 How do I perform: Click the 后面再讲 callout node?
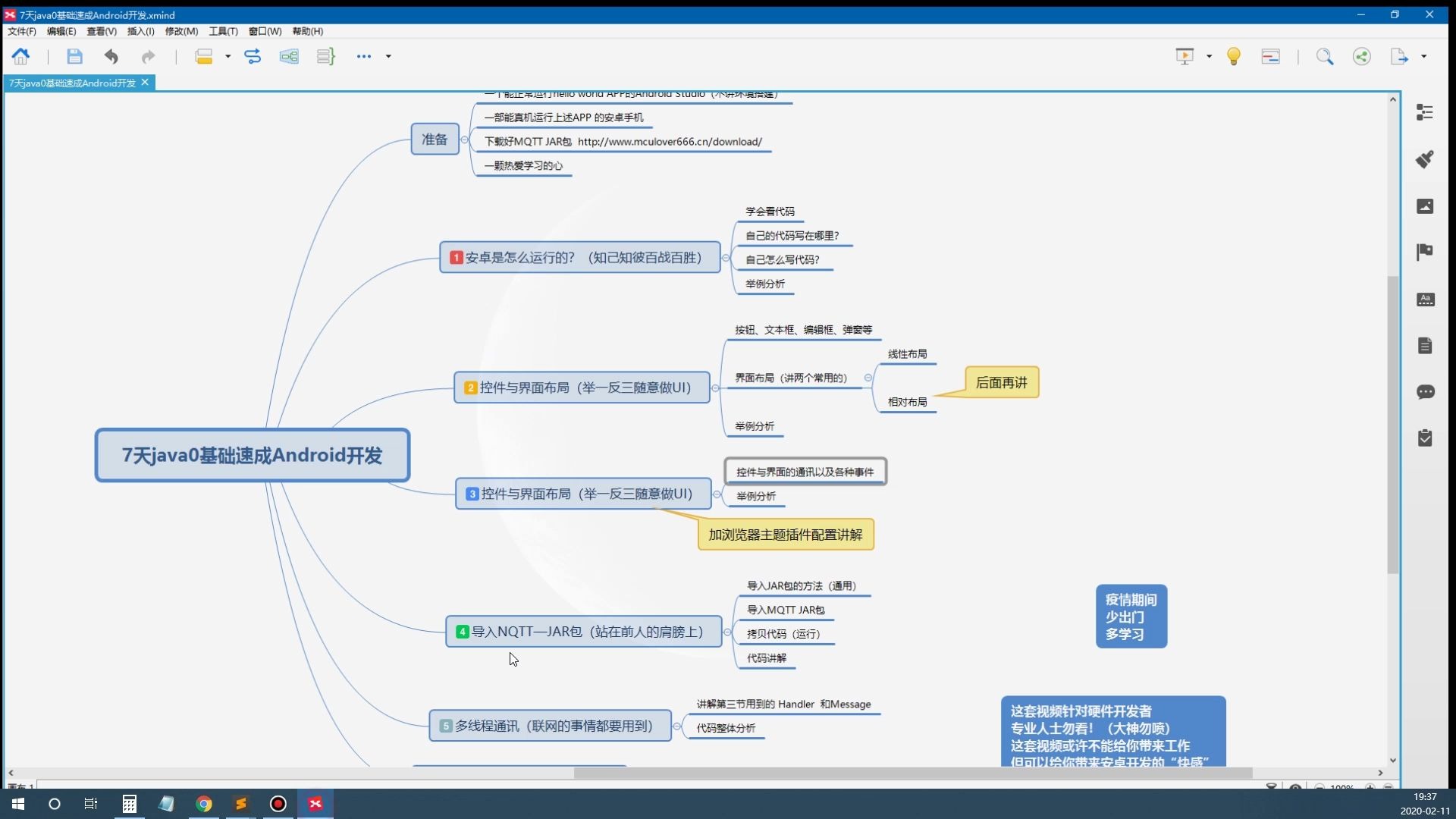1001,382
